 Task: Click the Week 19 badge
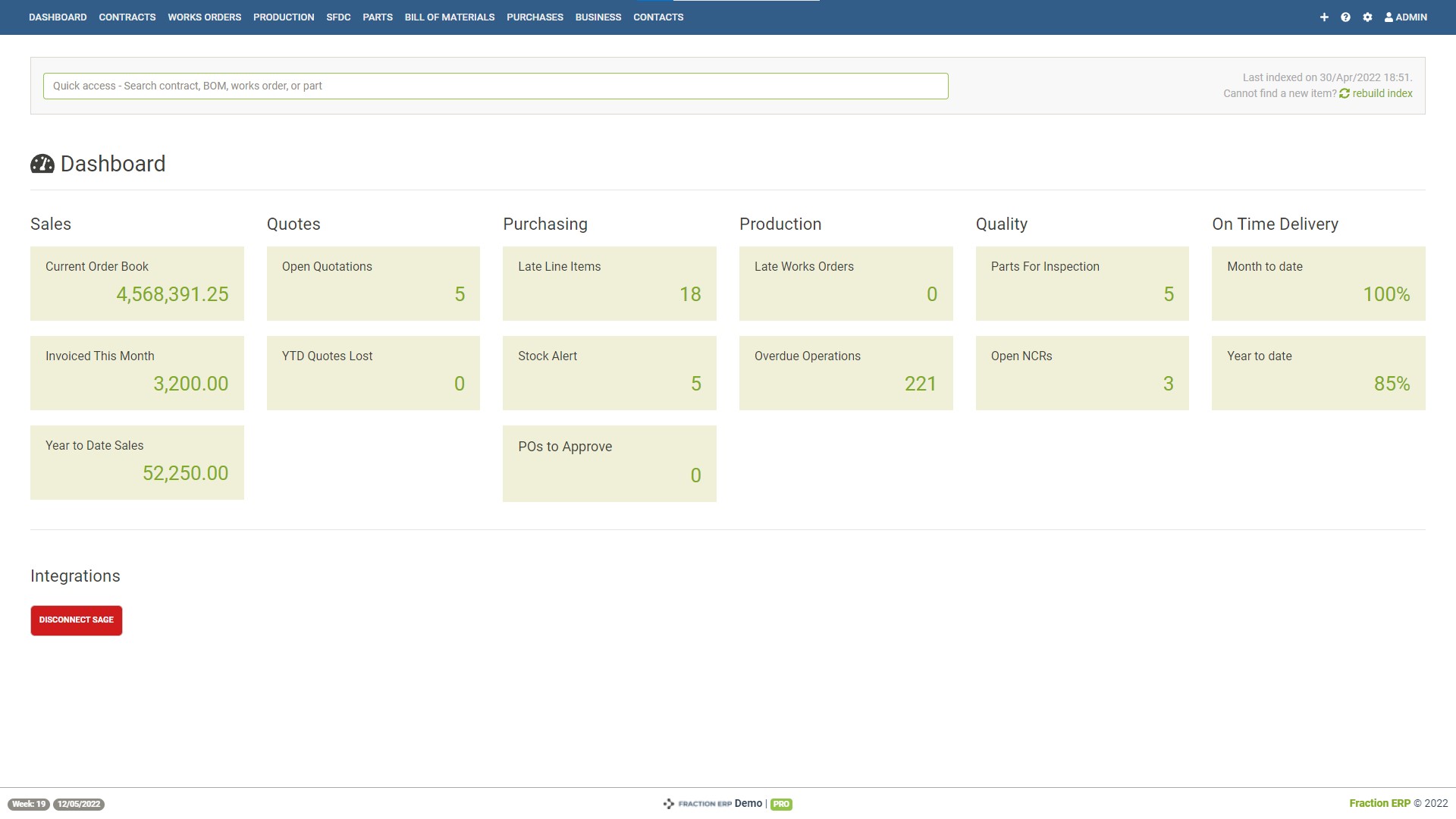click(29, 804)
